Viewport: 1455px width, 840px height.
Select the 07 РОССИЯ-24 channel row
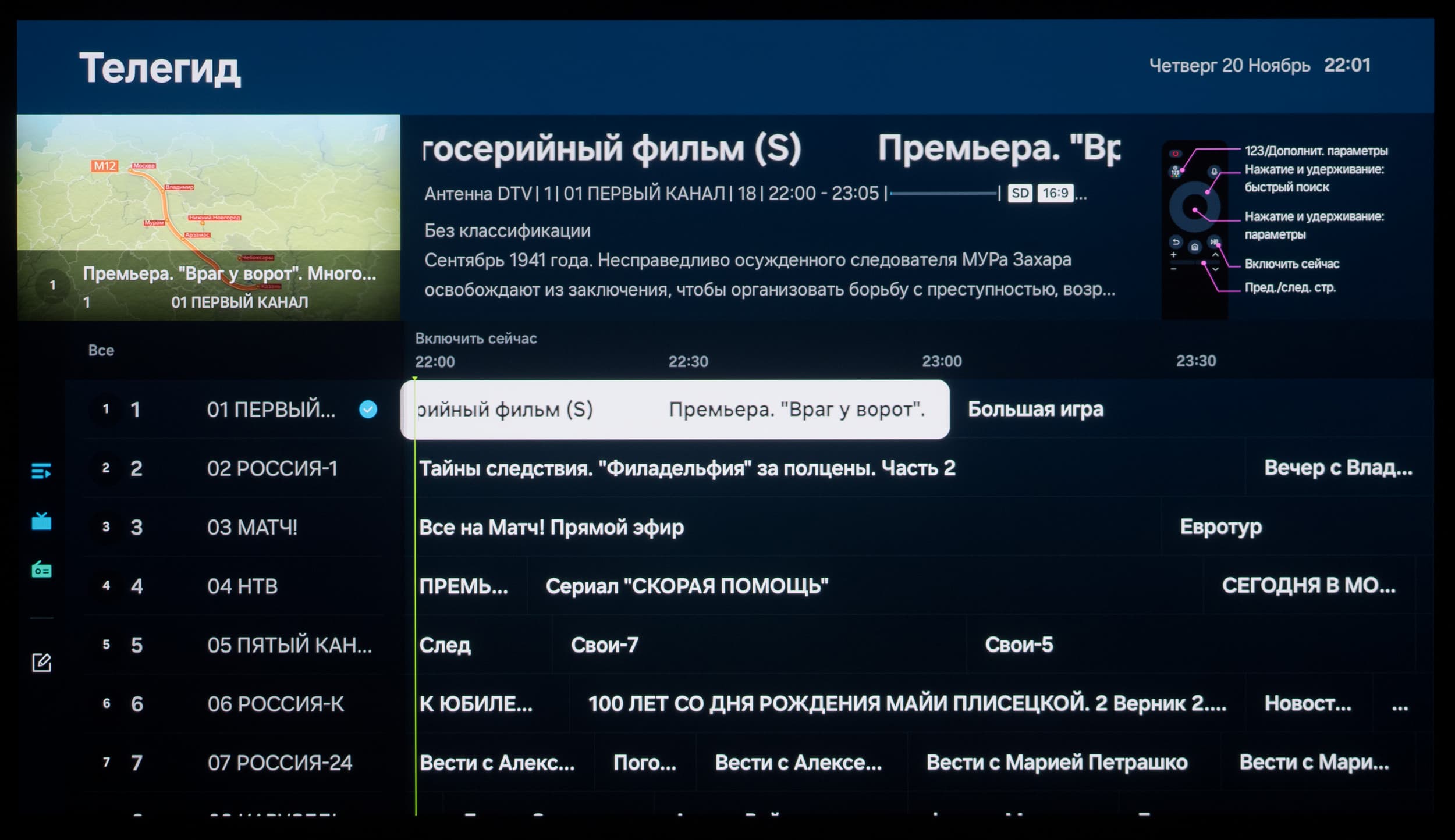(x=279, y=763)
